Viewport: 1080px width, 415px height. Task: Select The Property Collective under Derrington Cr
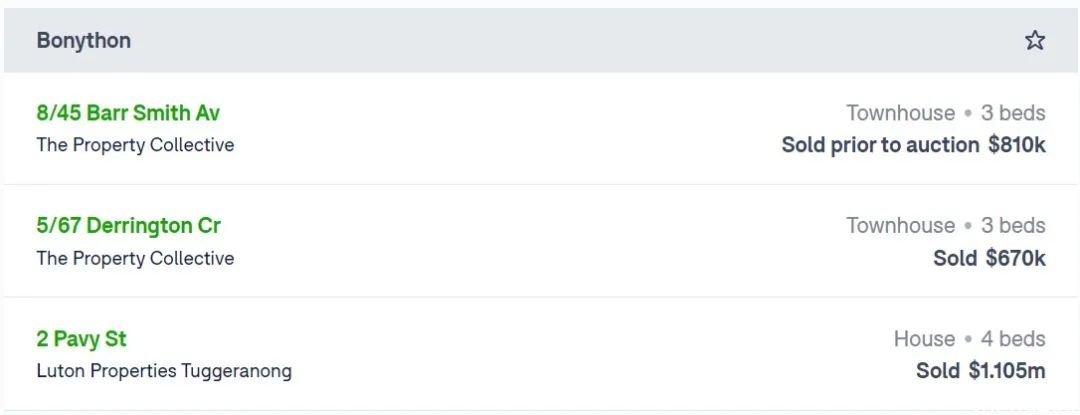point(135,259)
